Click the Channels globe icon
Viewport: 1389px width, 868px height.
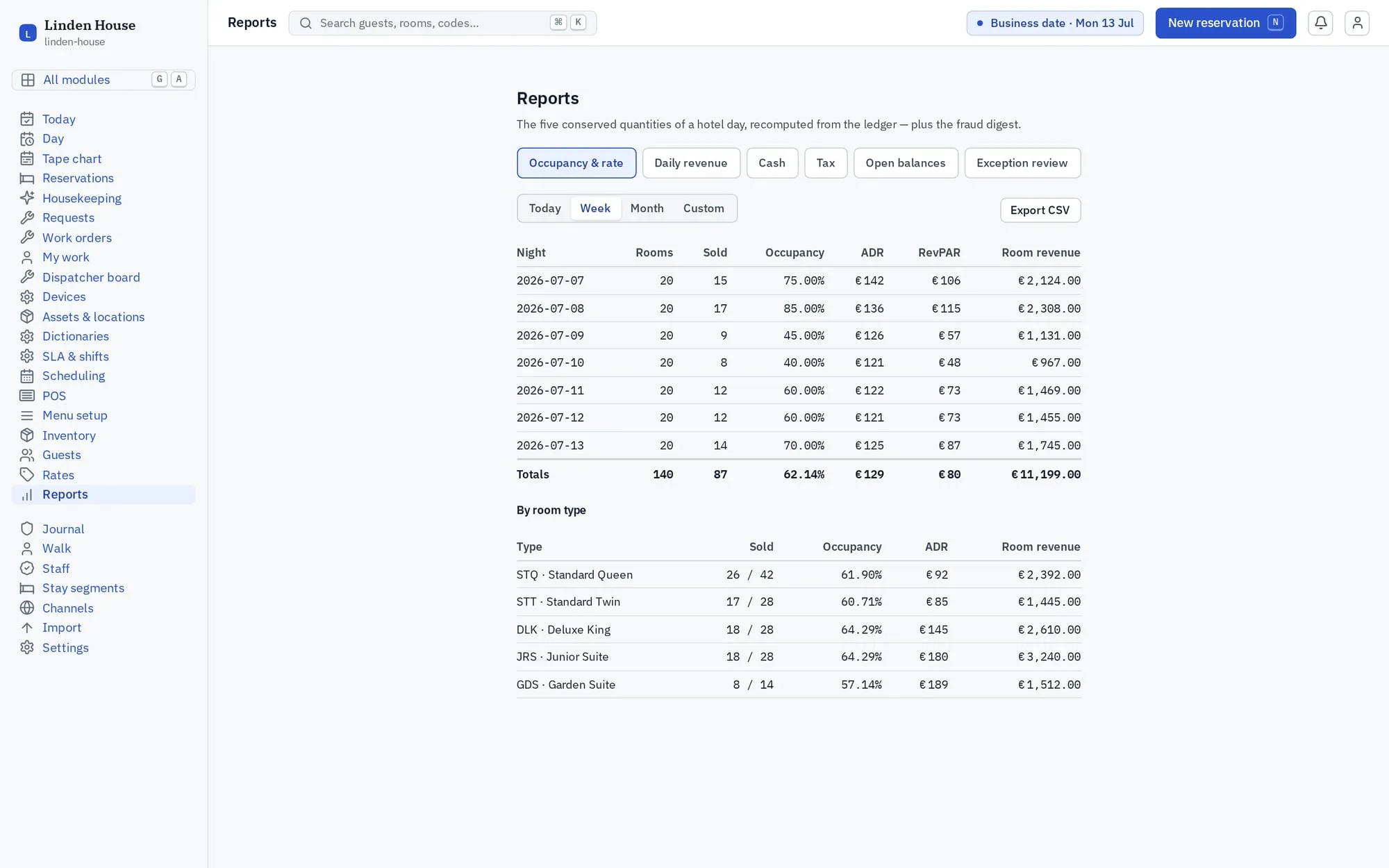[27, 609]
